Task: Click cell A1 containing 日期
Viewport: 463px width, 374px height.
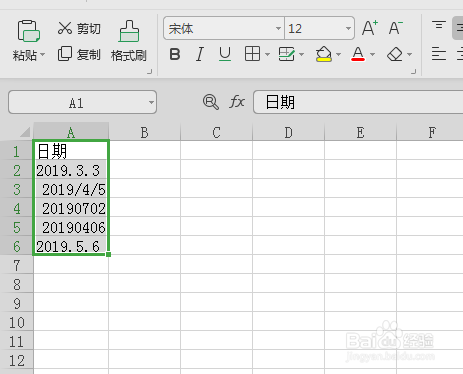Action: tap(71, 151)
